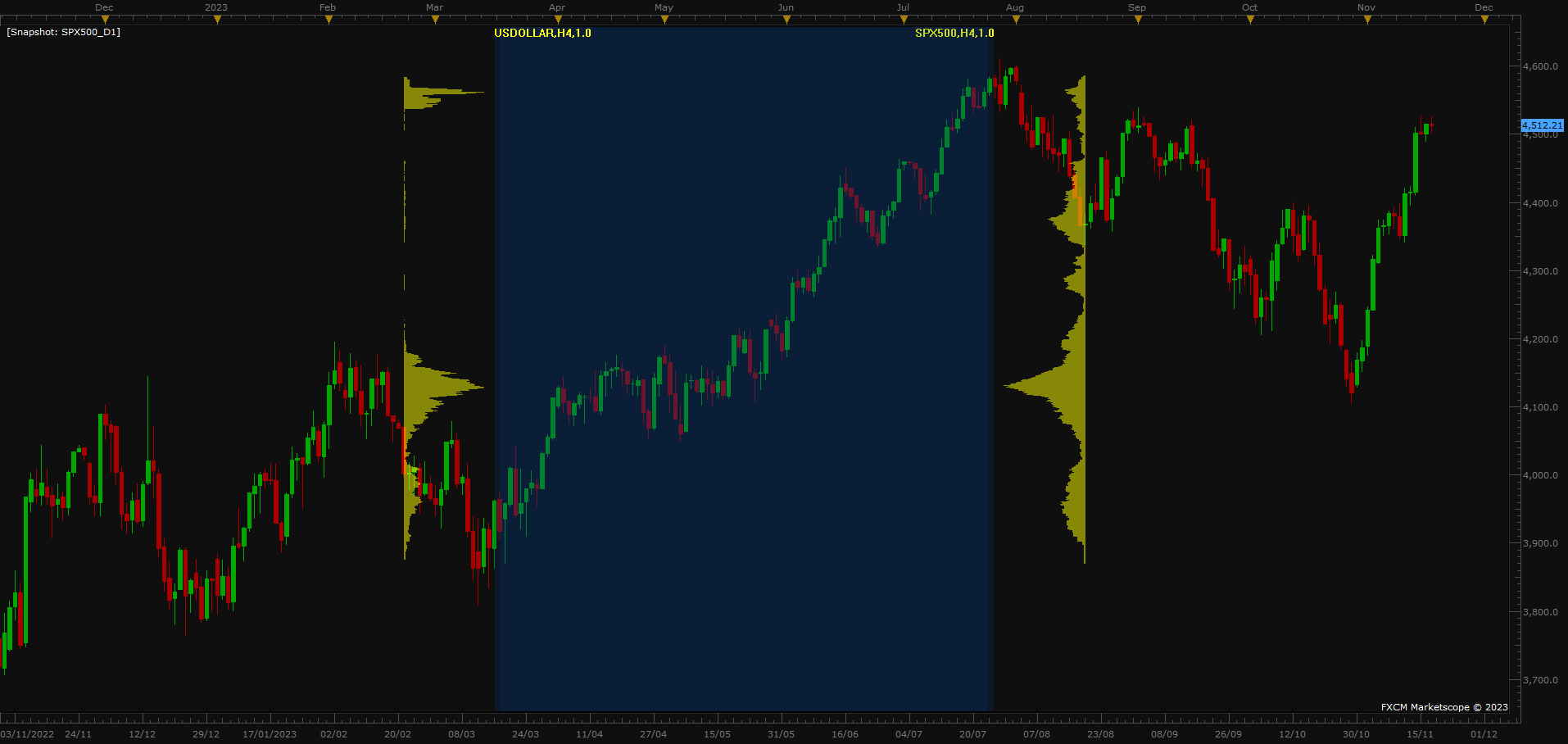Click the Aug month marker triangle
The image size is (1568, 744).
pos(1016,20)
